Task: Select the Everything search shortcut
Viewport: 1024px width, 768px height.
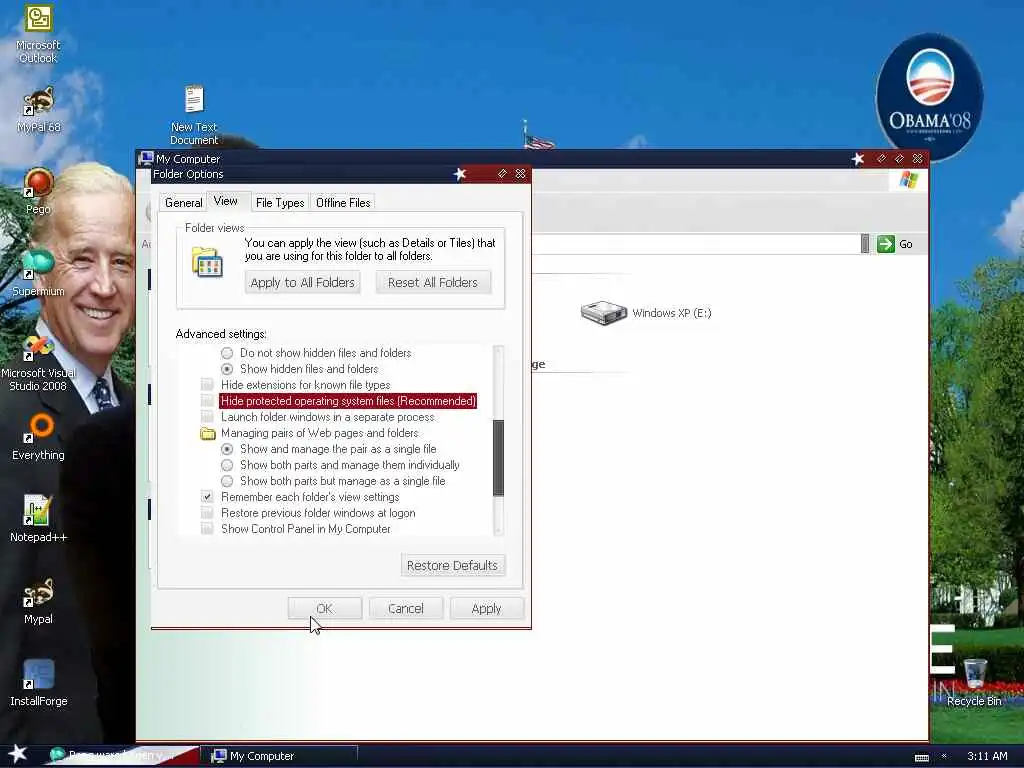Action: coord(38,438)
